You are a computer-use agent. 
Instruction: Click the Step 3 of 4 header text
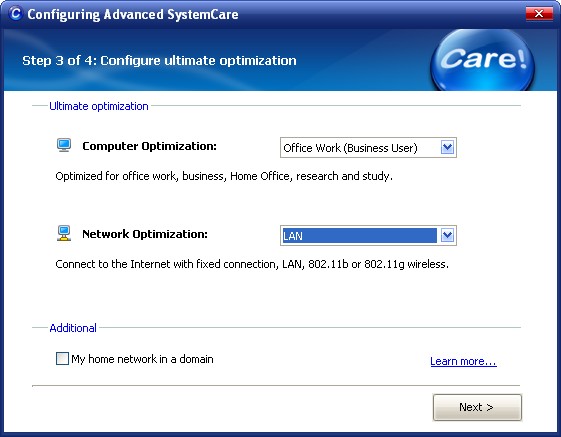point(159,60)
